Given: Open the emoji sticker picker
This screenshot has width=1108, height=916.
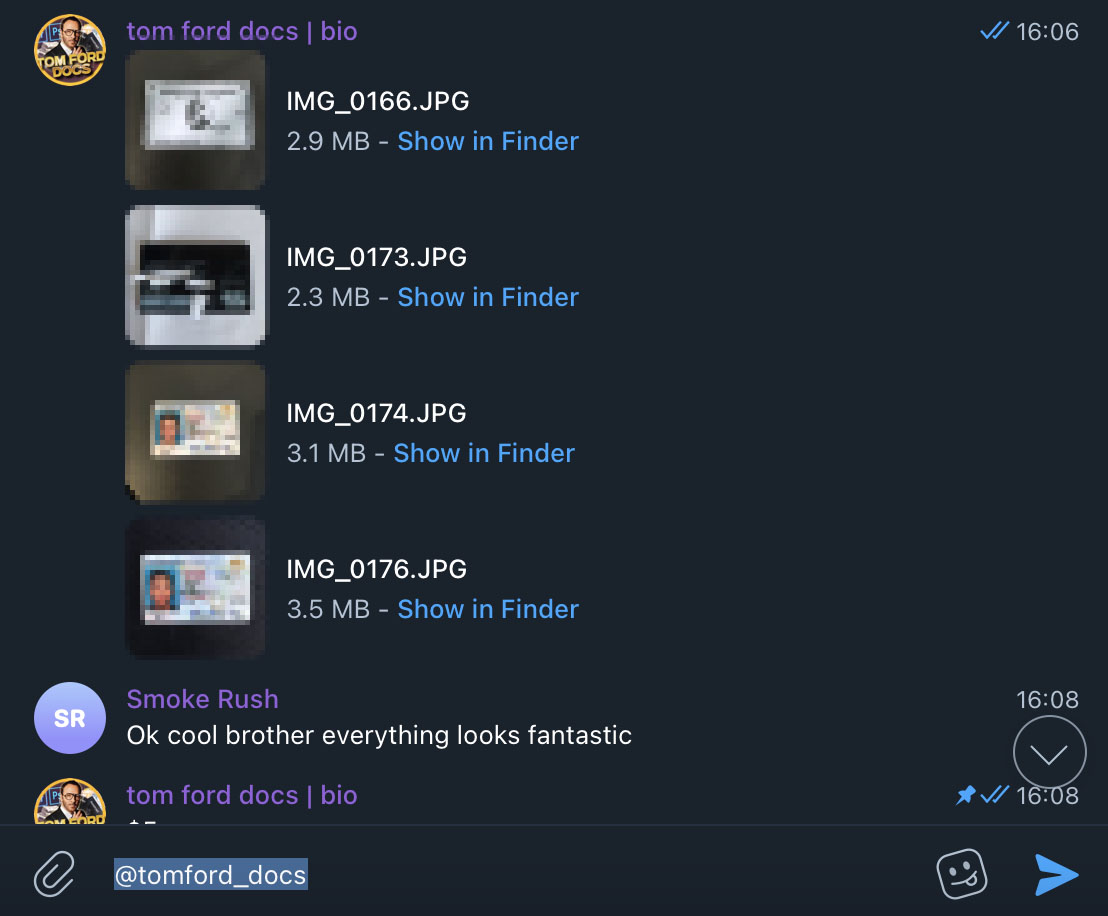Looking at the screenshot, I should click(962, 875).
